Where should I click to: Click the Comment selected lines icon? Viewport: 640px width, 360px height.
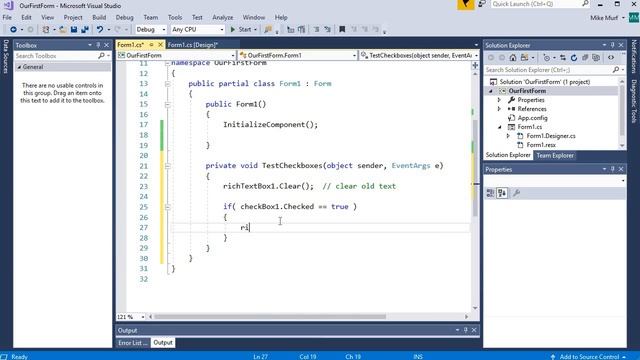(x=316, y=29)
